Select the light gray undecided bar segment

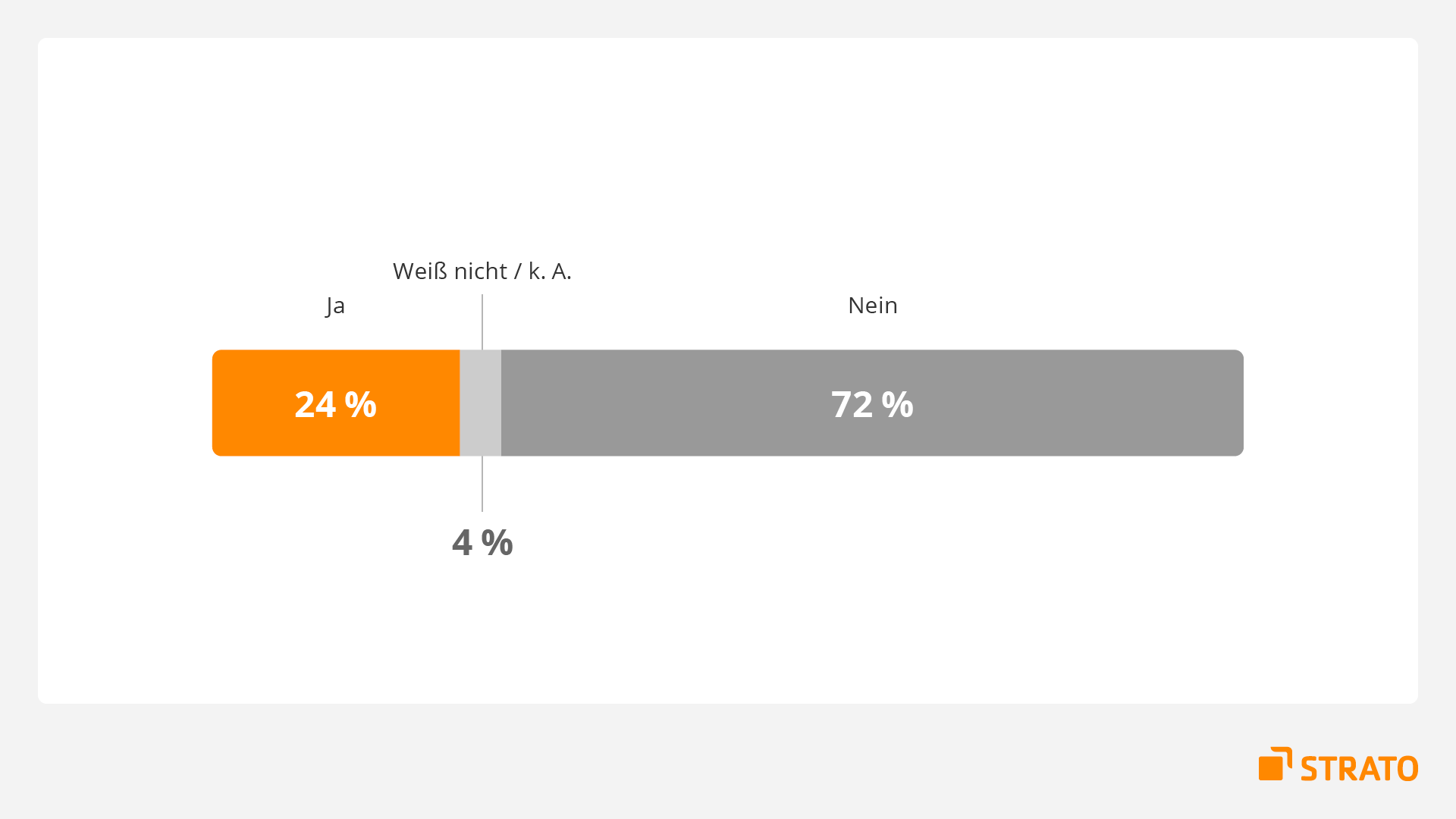coord(480,403)
